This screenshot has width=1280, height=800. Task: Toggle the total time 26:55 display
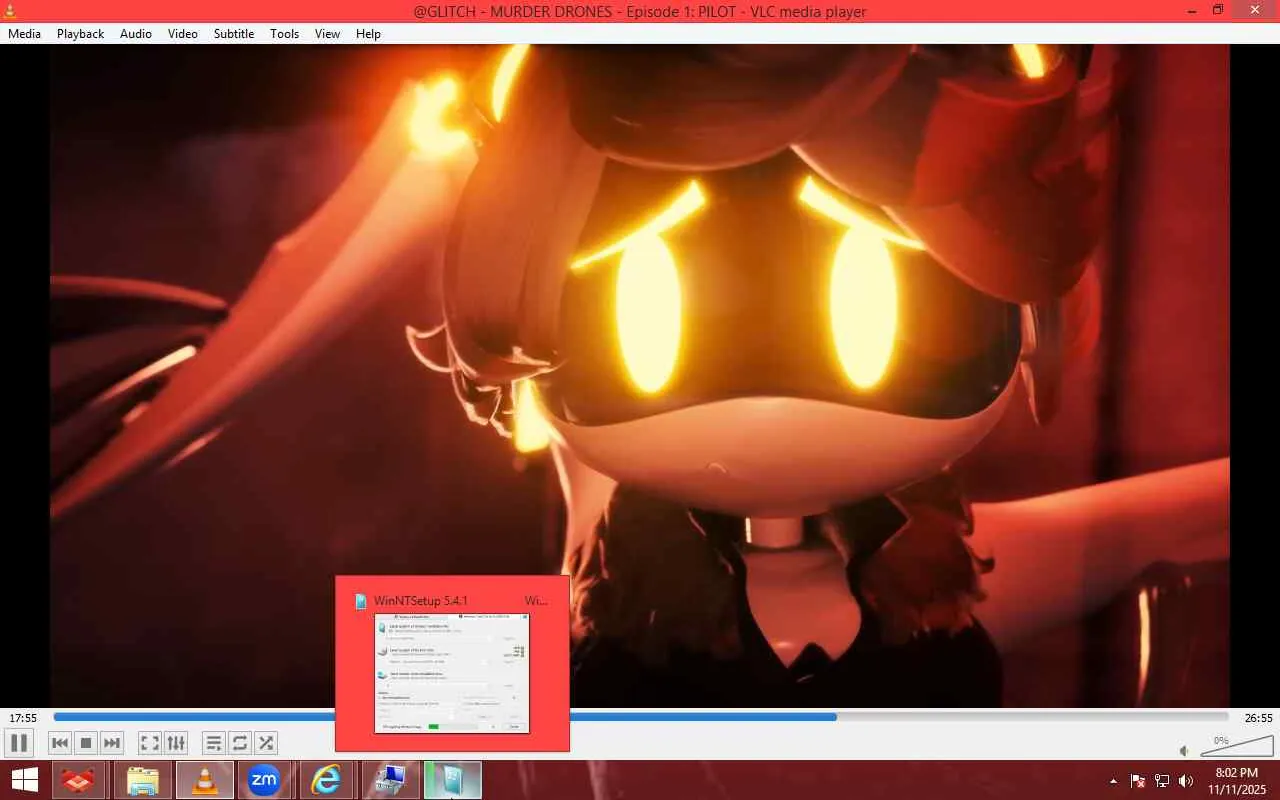tap(1258, 718)
